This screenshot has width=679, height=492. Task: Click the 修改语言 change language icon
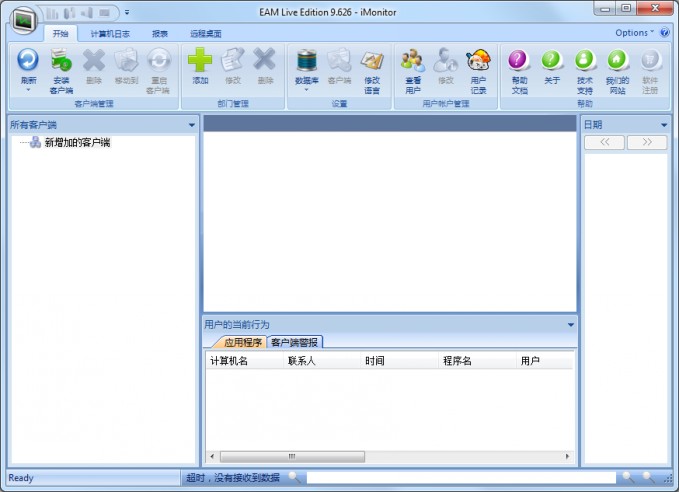372,60
